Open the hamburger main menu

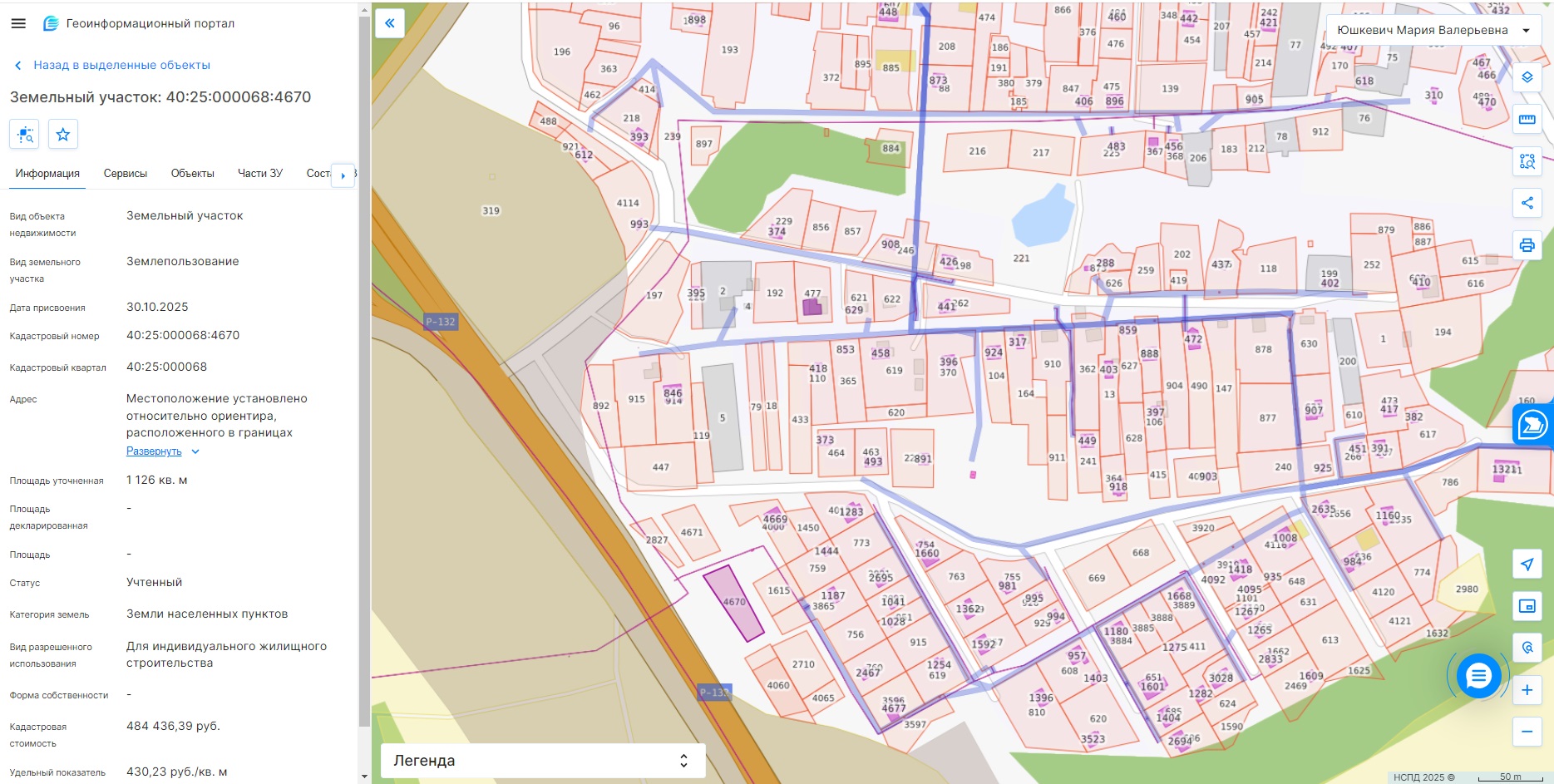18,23
